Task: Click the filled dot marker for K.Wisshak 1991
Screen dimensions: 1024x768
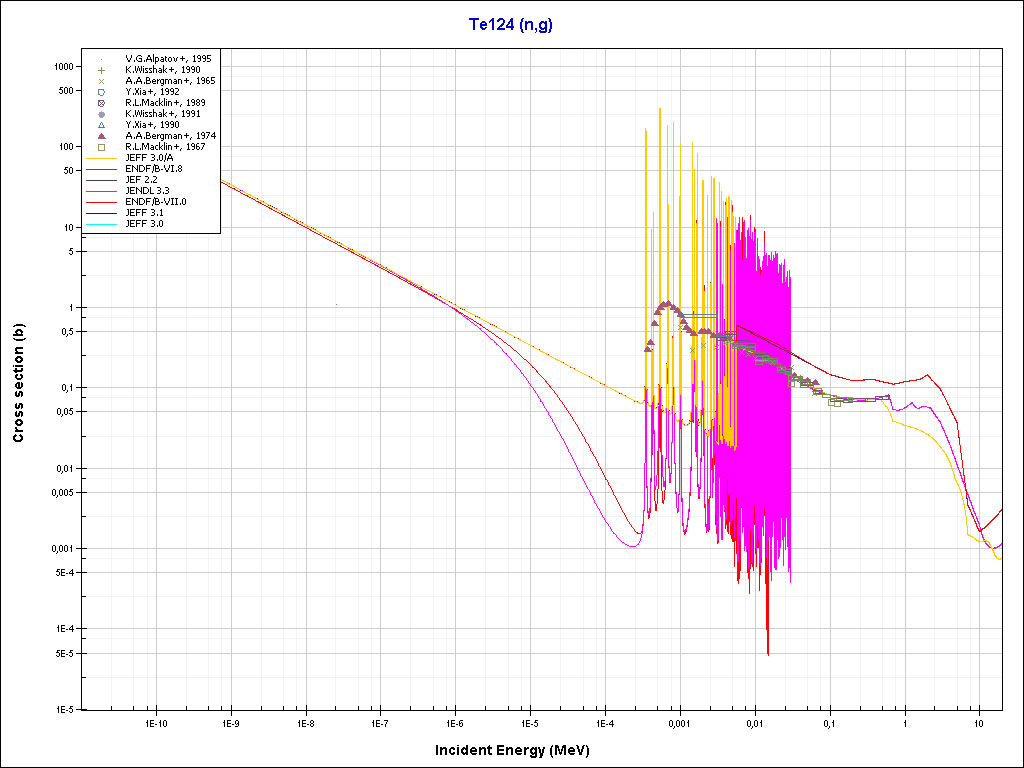Action: [101, 114]
